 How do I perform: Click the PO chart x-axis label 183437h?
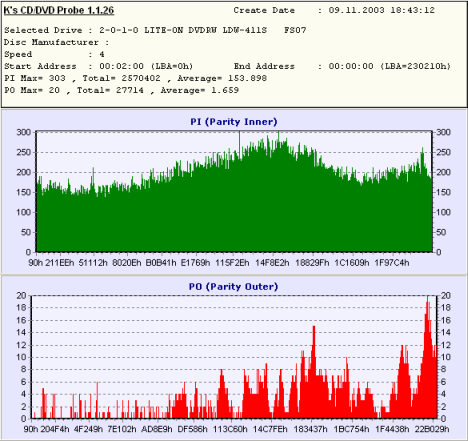(310, 429)
